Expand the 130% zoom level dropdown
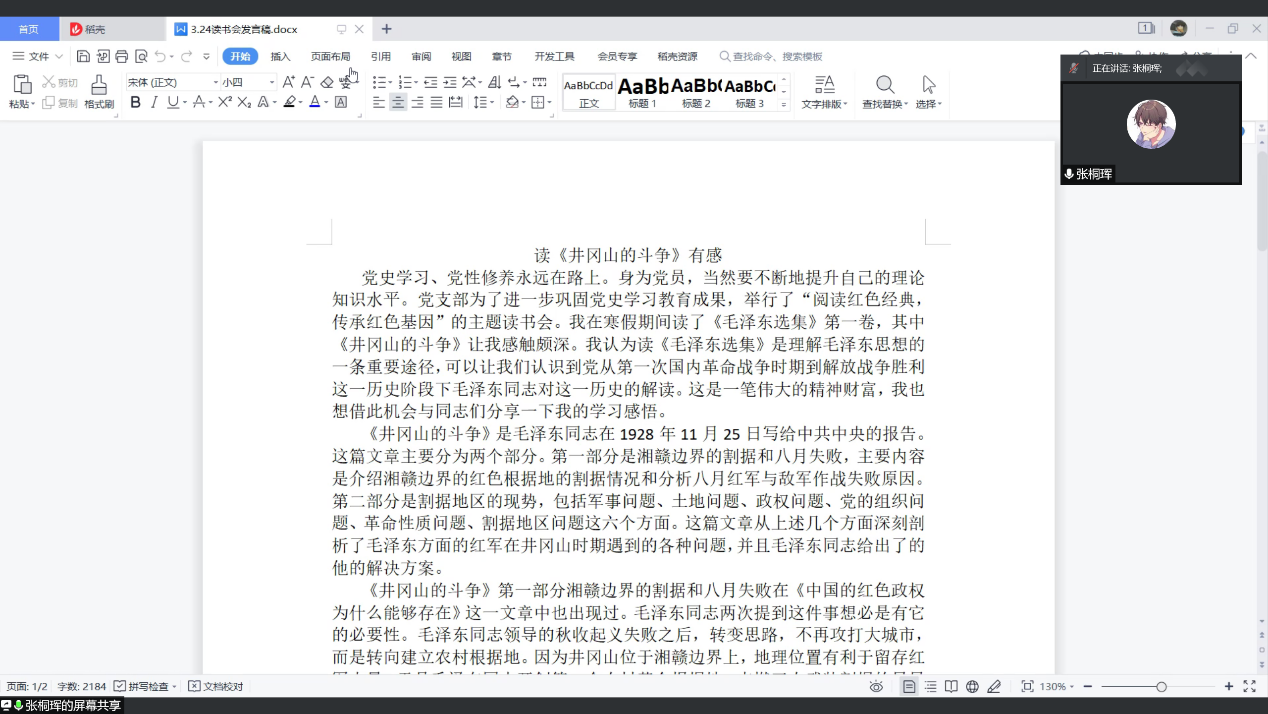 1058,687
